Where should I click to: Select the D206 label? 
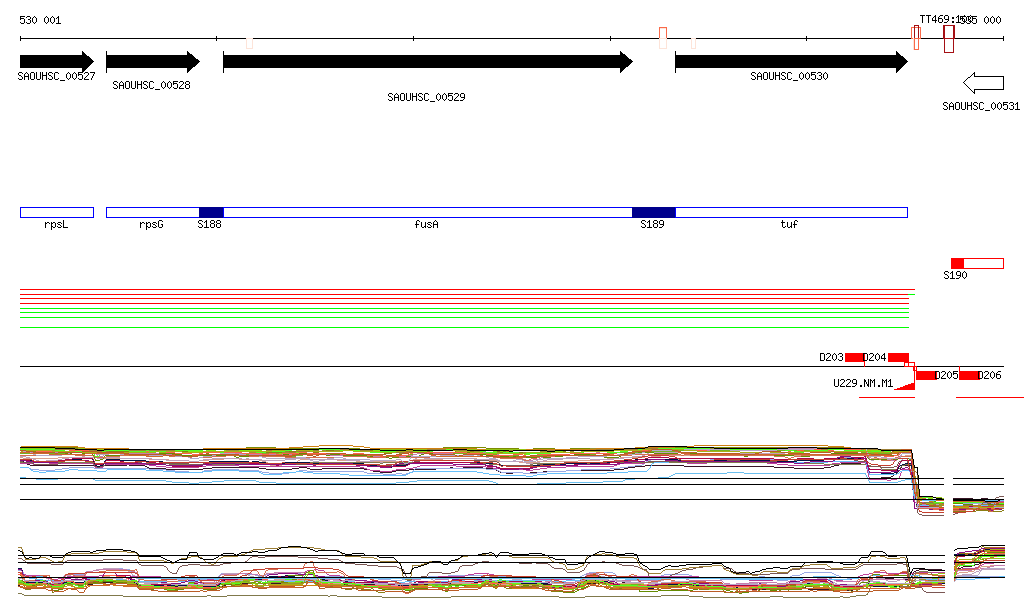click(x=990, y=376)
